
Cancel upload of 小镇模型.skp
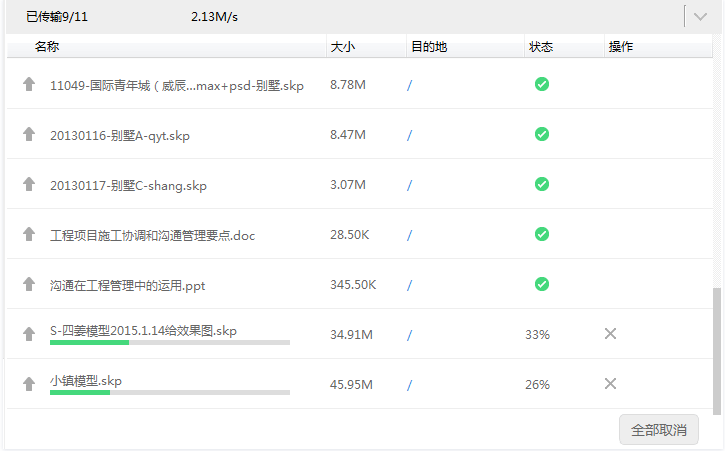click(610, 383)
